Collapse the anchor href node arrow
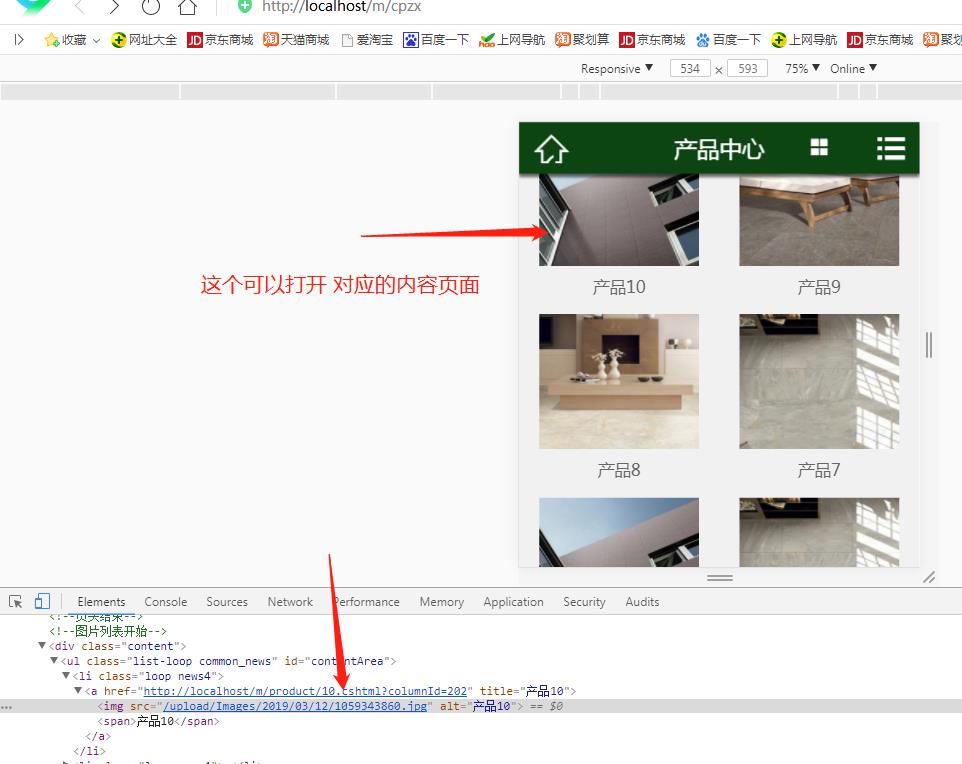Screen dimensions: 962x764 (79, 691)
